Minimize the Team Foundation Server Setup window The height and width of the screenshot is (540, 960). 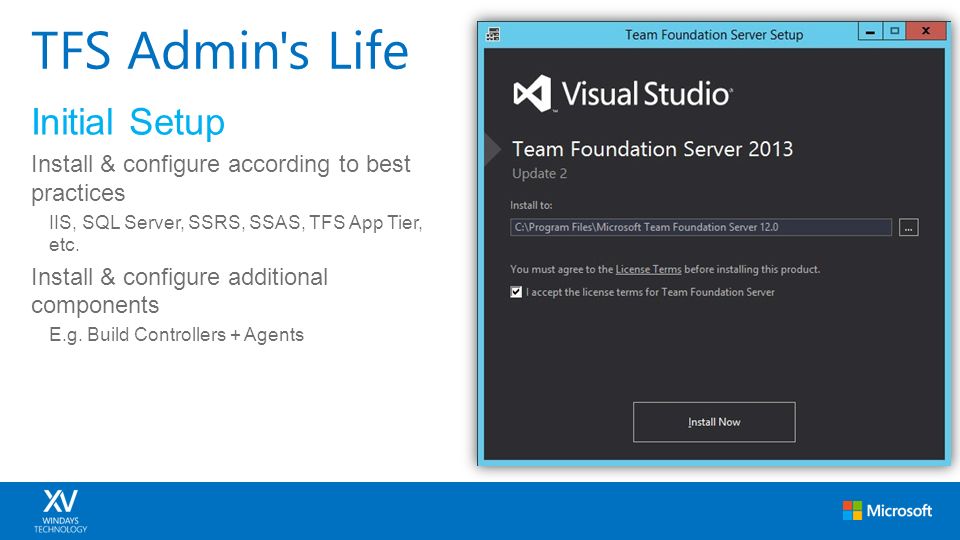(x=870, y=31)
